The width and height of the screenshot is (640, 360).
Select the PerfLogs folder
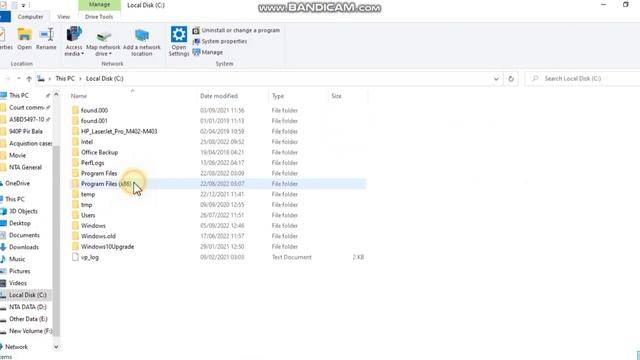pos(92,163)
